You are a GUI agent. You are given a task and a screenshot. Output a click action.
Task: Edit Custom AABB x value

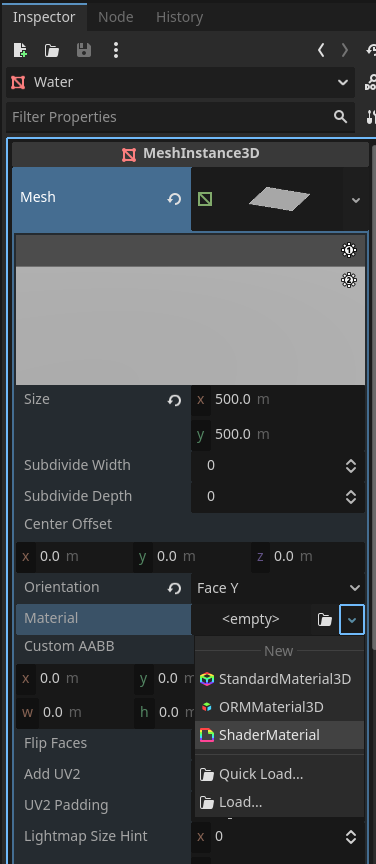point(74,678)
